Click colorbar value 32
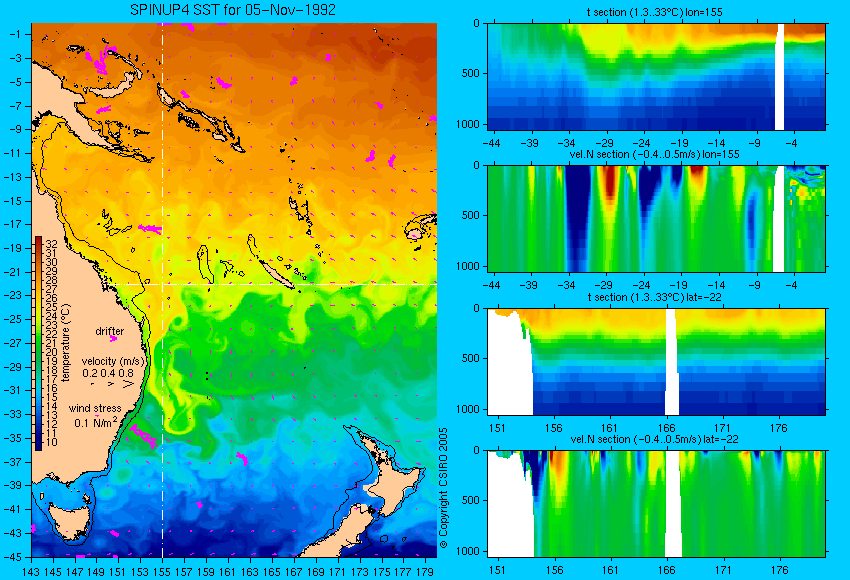This screenshot has width=850, height=580. pyautogui.click(x=51, y=244)
